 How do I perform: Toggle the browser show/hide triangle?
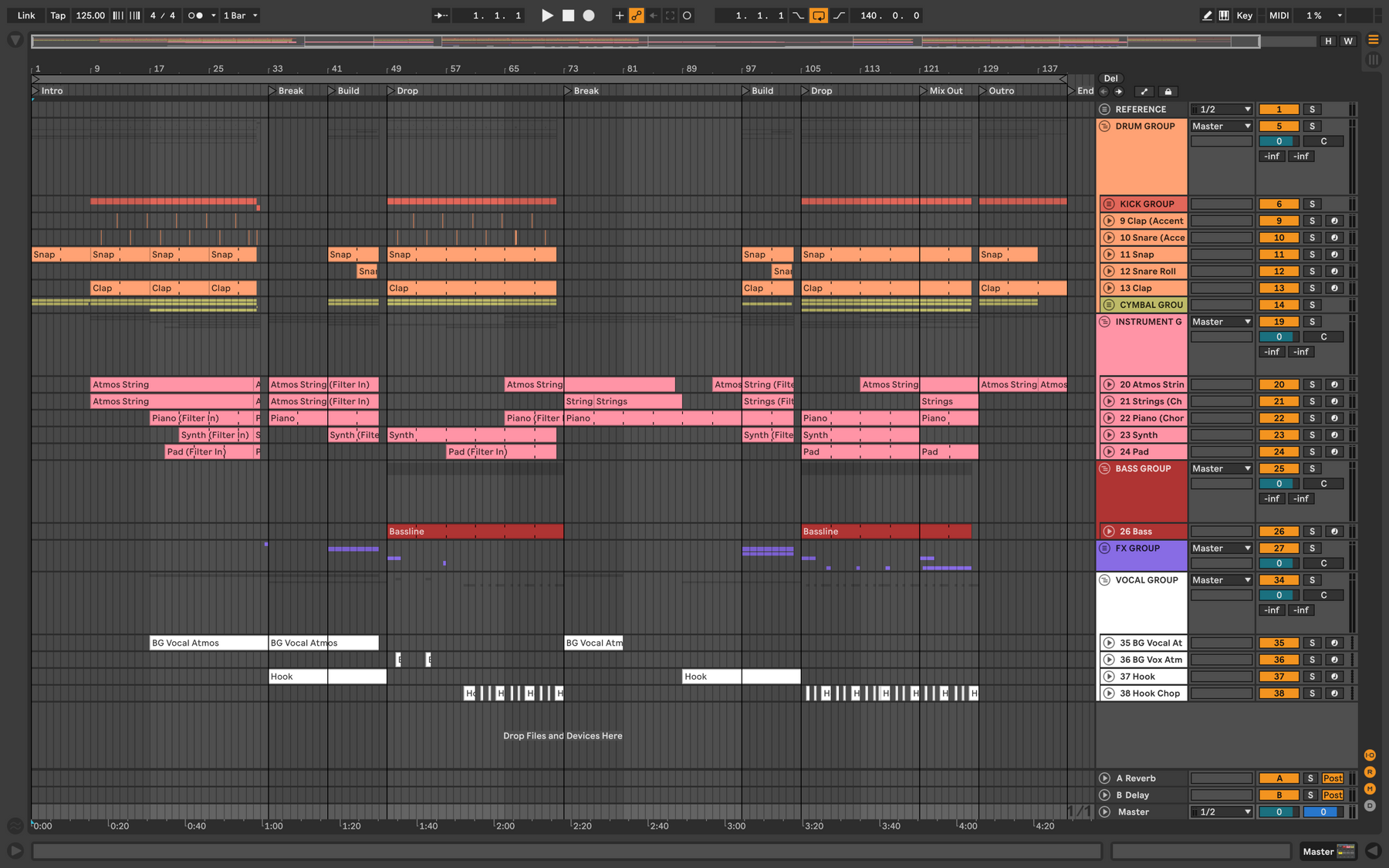[x=15, y=40]
